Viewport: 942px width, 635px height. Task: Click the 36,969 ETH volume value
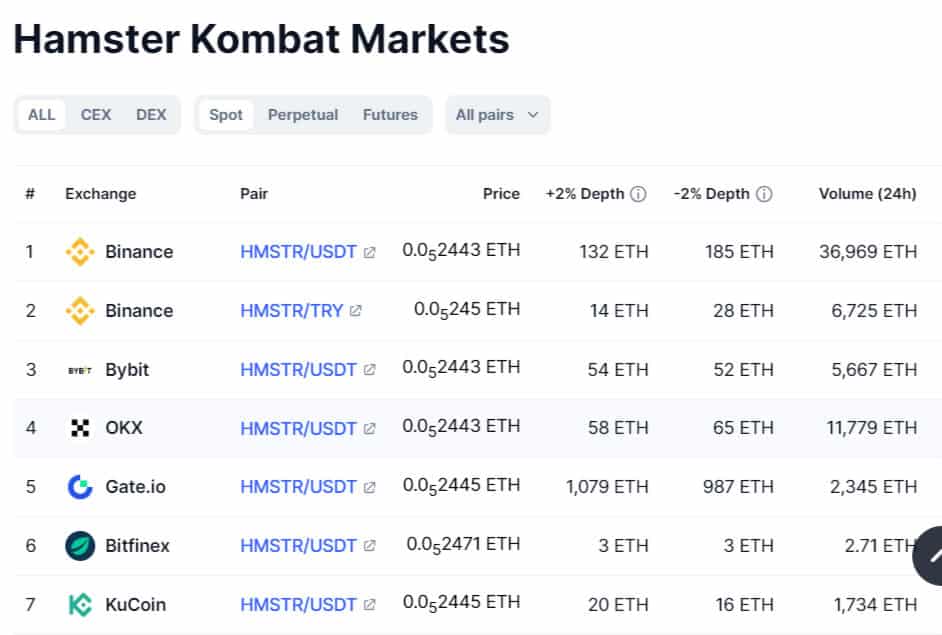click(868, 252)
